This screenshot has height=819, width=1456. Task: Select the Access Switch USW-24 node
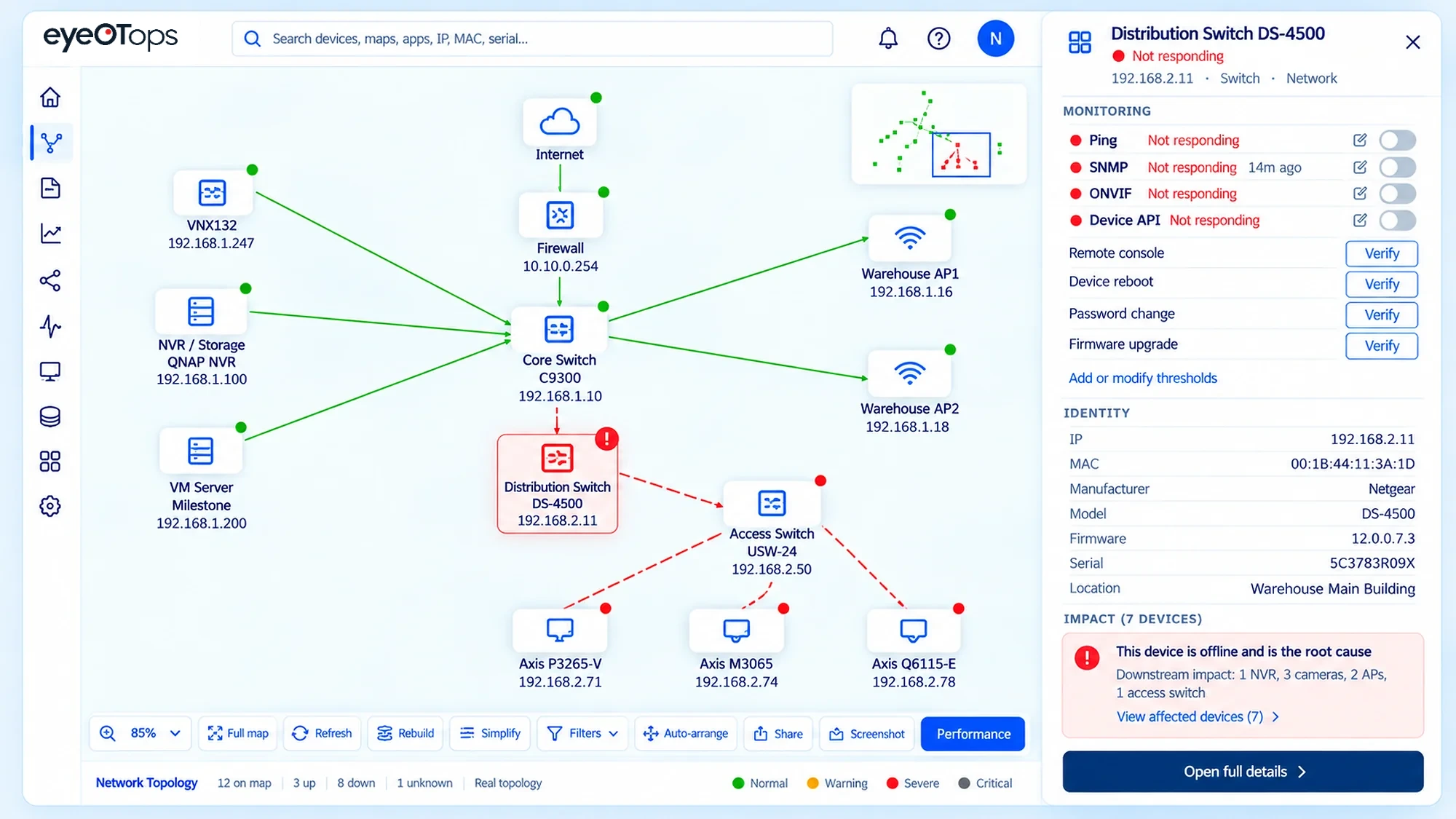[x=772, y=503]
